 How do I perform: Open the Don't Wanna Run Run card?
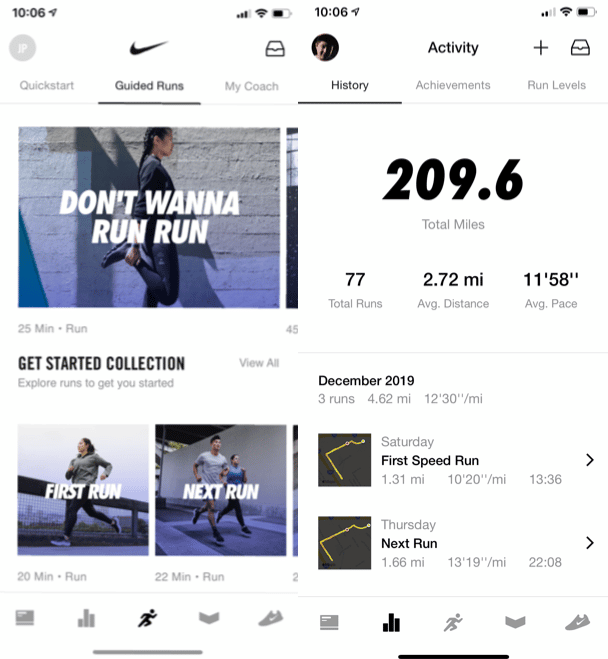[x=149, y=218]
